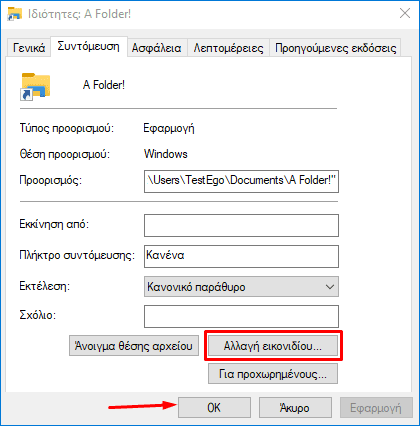Click the Άνοιγμα θέσης αρχείου button

134,346
